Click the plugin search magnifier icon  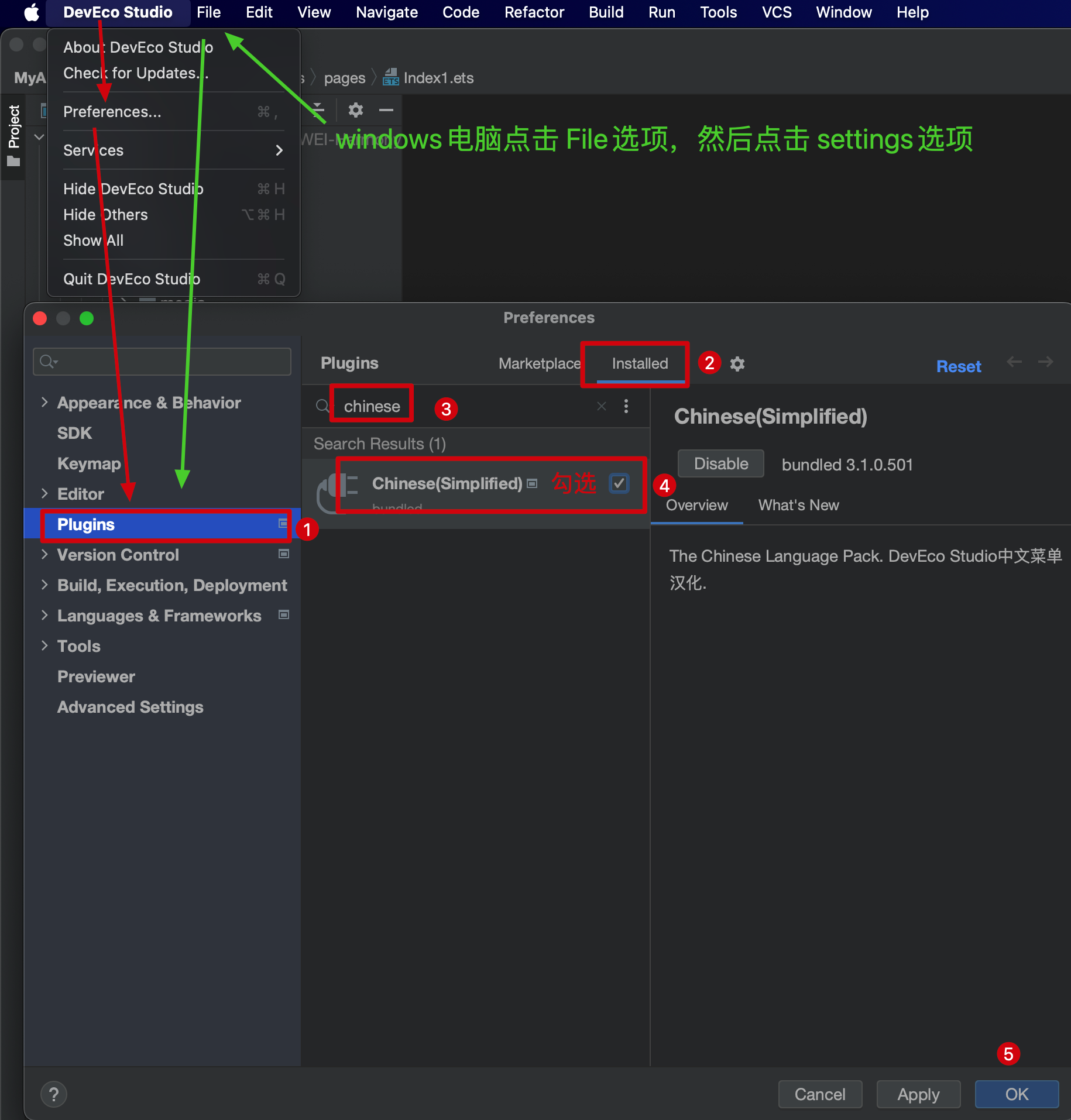322,406
